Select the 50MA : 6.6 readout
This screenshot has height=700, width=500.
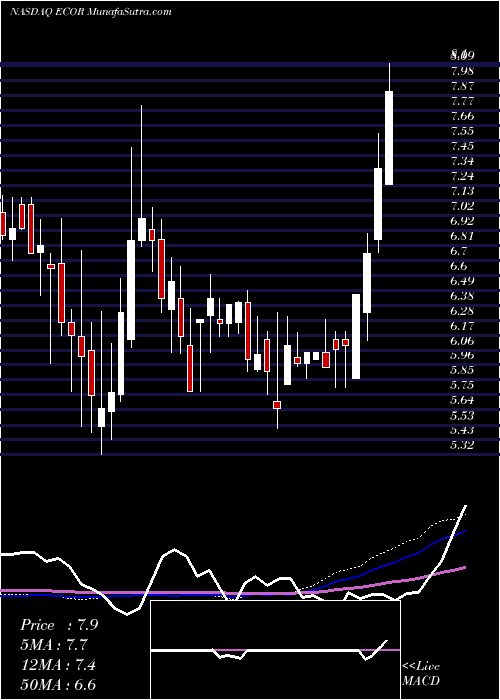click(58, 684)
